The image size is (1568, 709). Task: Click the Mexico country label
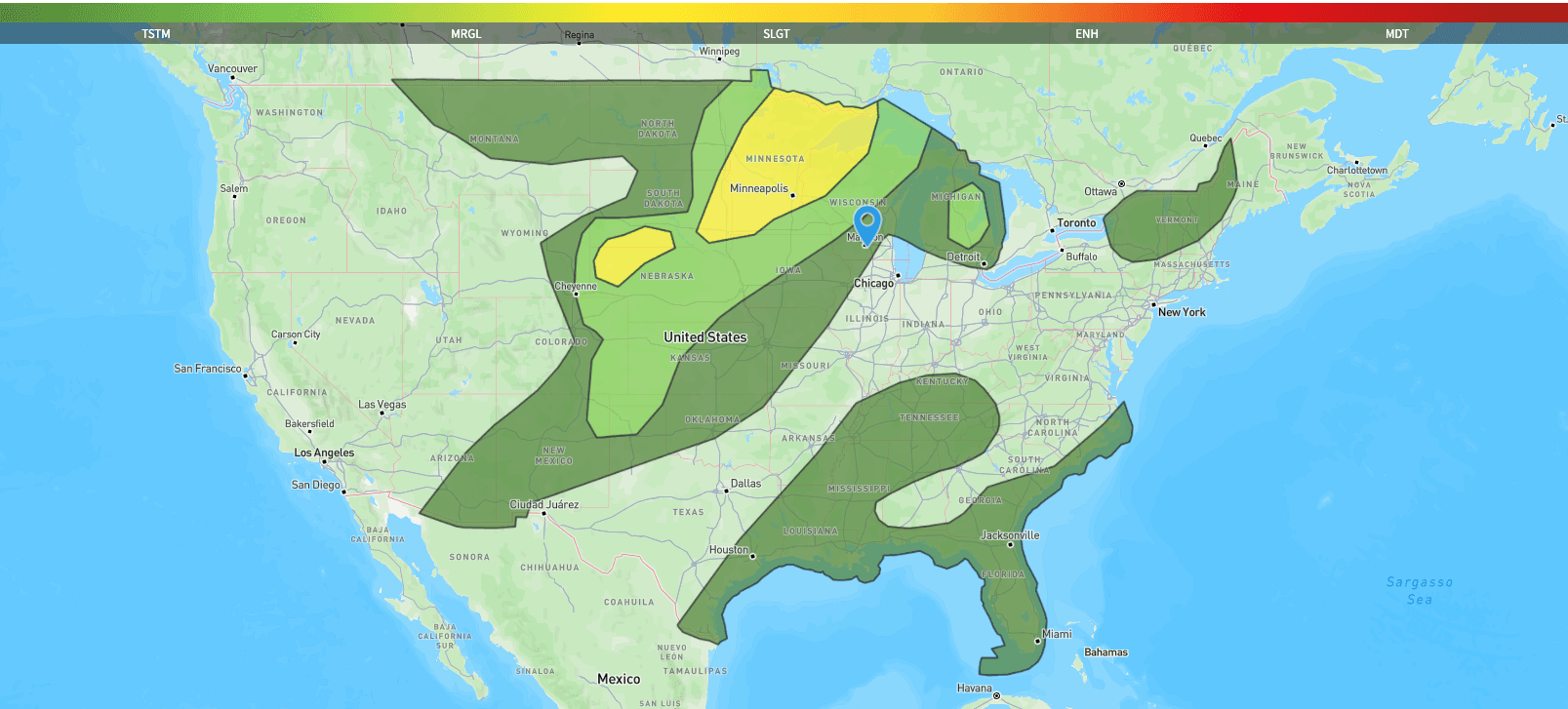point(619,679)
